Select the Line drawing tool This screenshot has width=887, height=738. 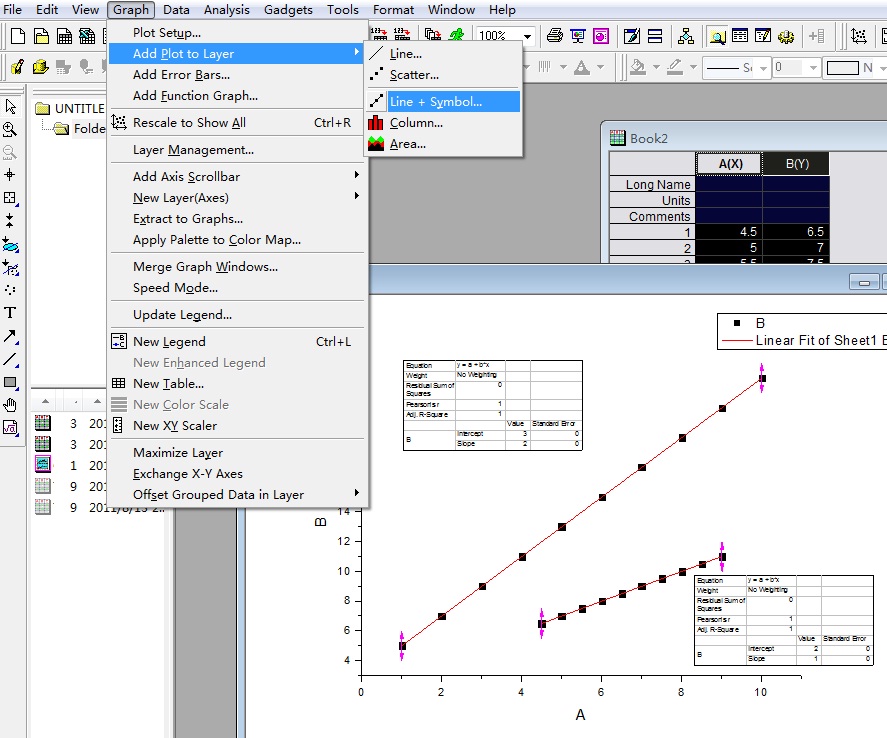(10, 359)
